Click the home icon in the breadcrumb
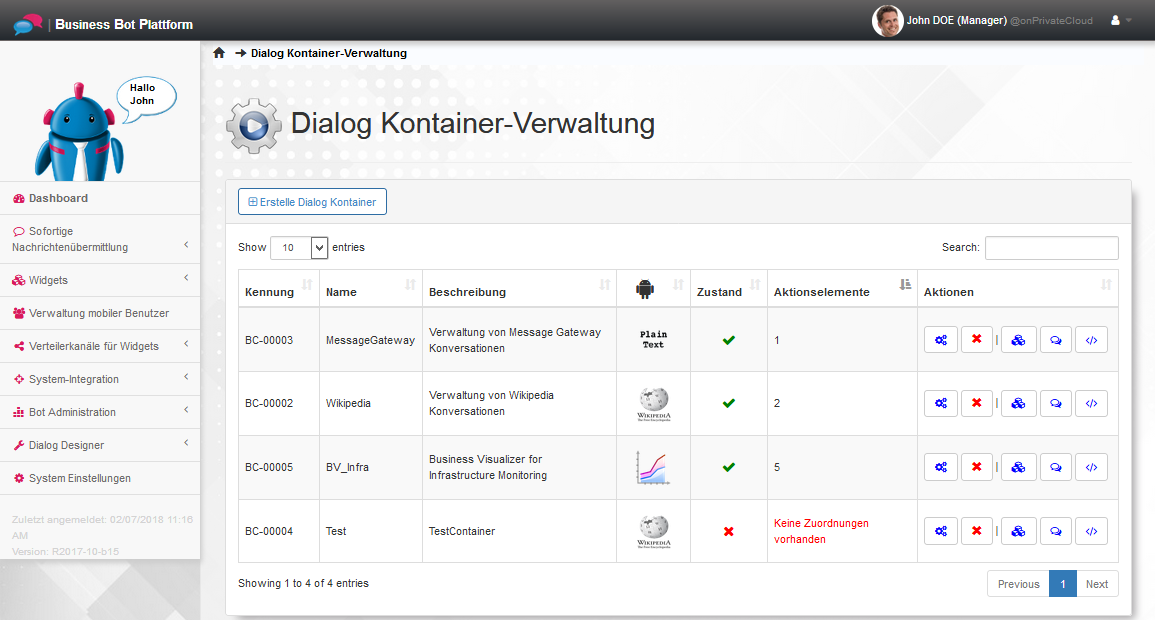 click(219, 53)
